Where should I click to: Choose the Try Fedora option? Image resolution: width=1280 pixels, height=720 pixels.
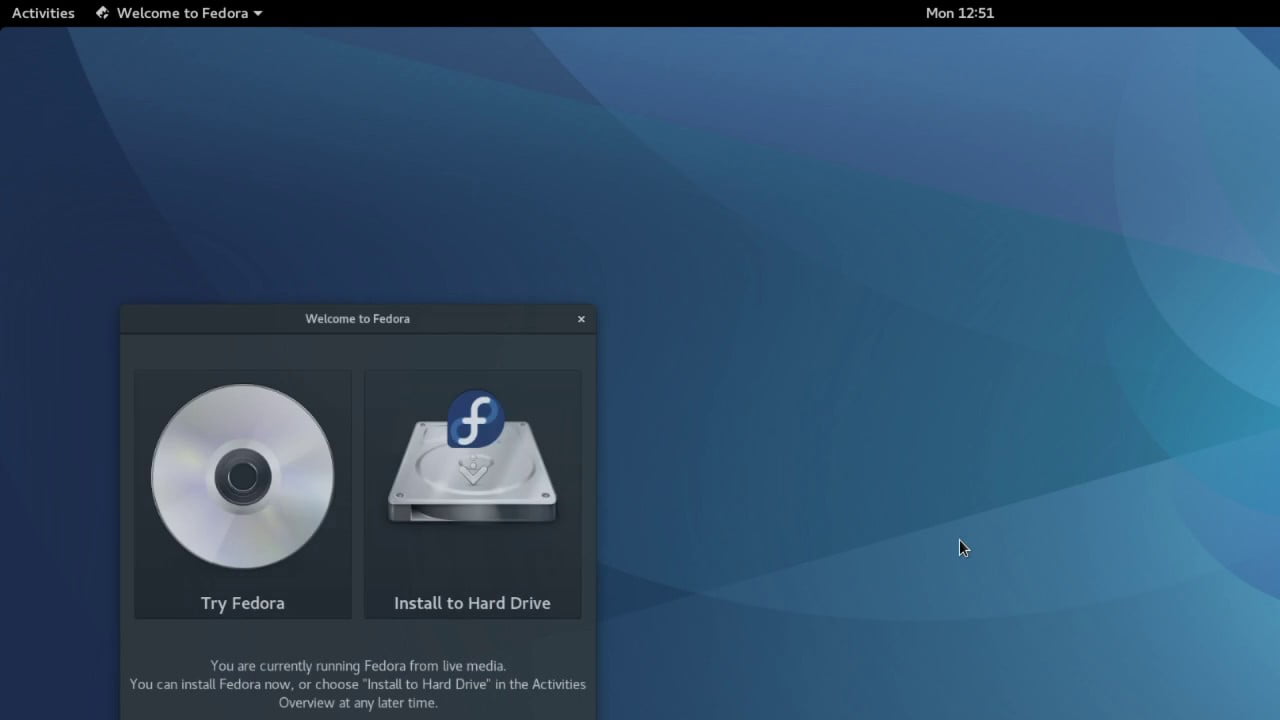[242, 494]
